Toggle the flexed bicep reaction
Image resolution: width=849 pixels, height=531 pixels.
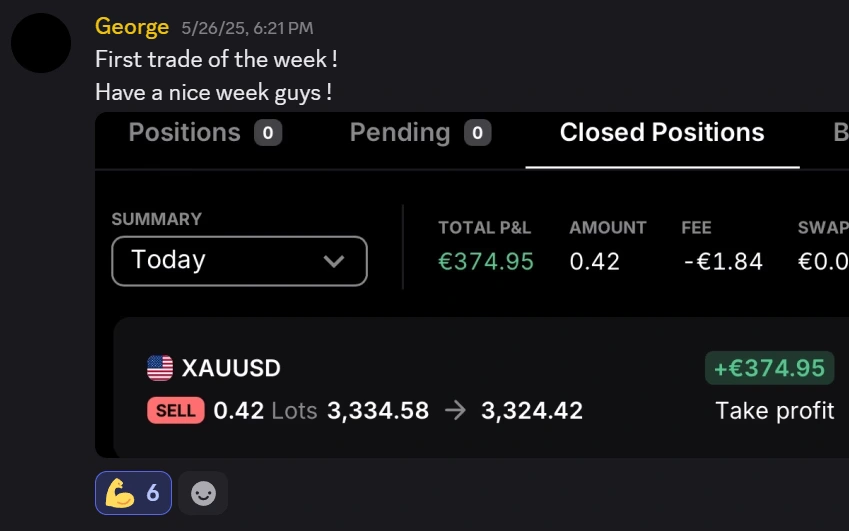point(133,493)
